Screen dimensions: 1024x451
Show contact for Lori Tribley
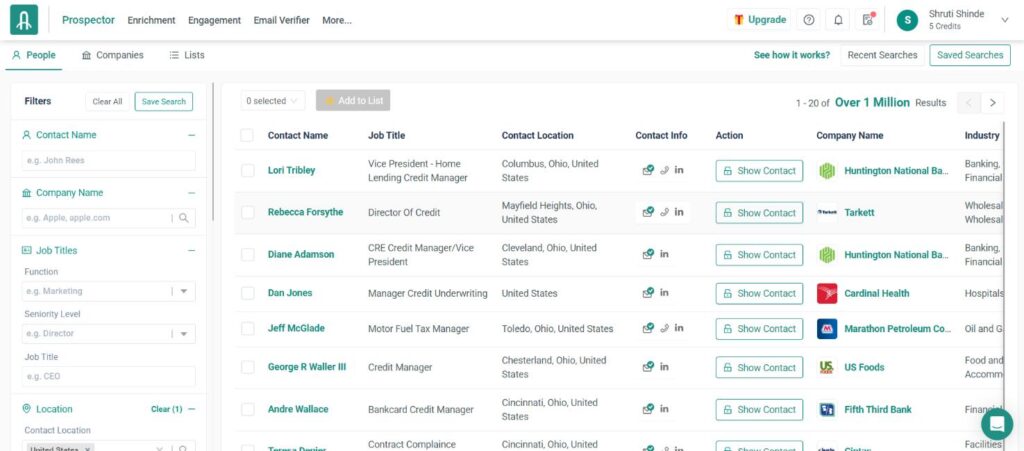click(x=759, y=170)
